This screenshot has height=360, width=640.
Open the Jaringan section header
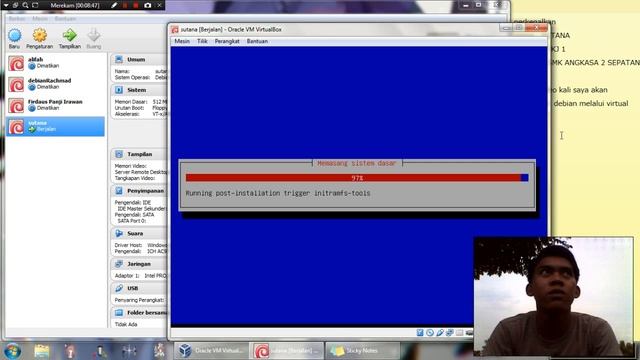pyautogui.click(x=139, y=264)
